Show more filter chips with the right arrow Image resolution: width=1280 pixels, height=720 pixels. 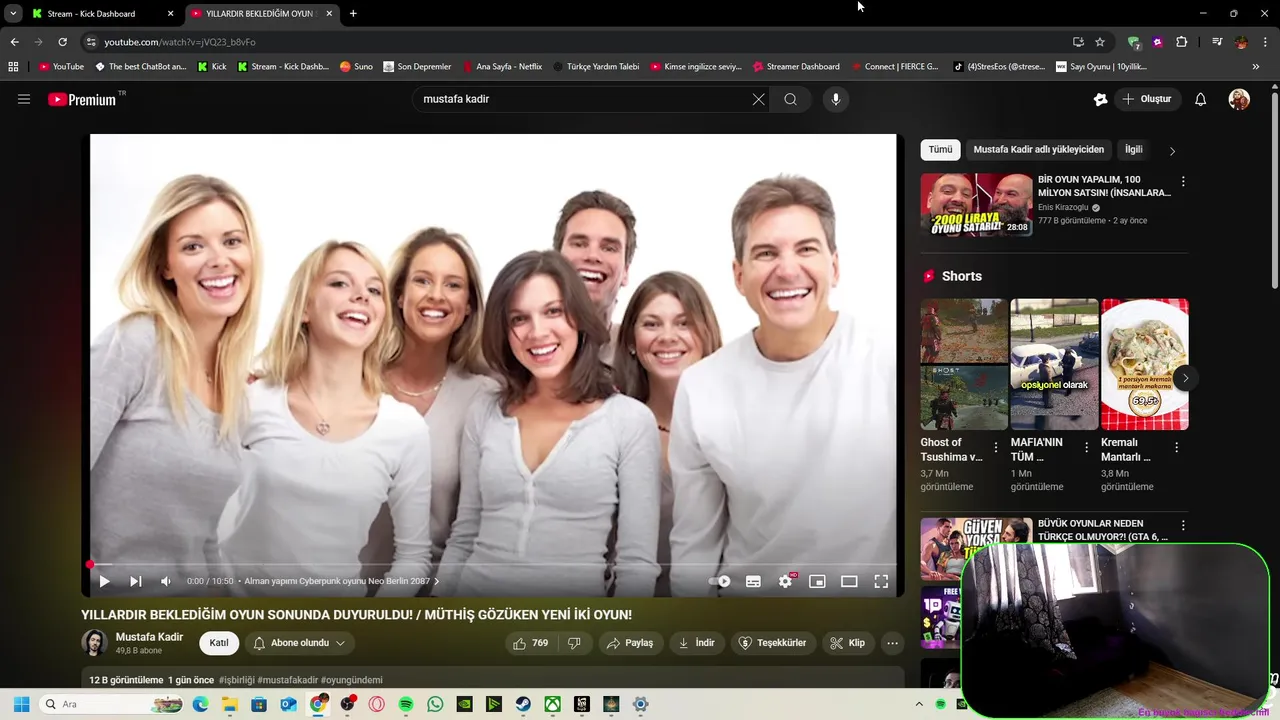(1172, 151)
